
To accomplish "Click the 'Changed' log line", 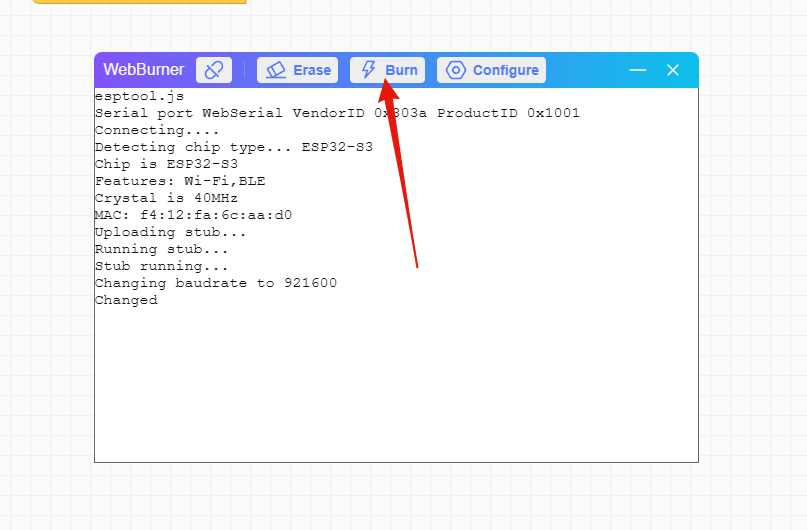I will pyautogui.click(x=126, y=300).
